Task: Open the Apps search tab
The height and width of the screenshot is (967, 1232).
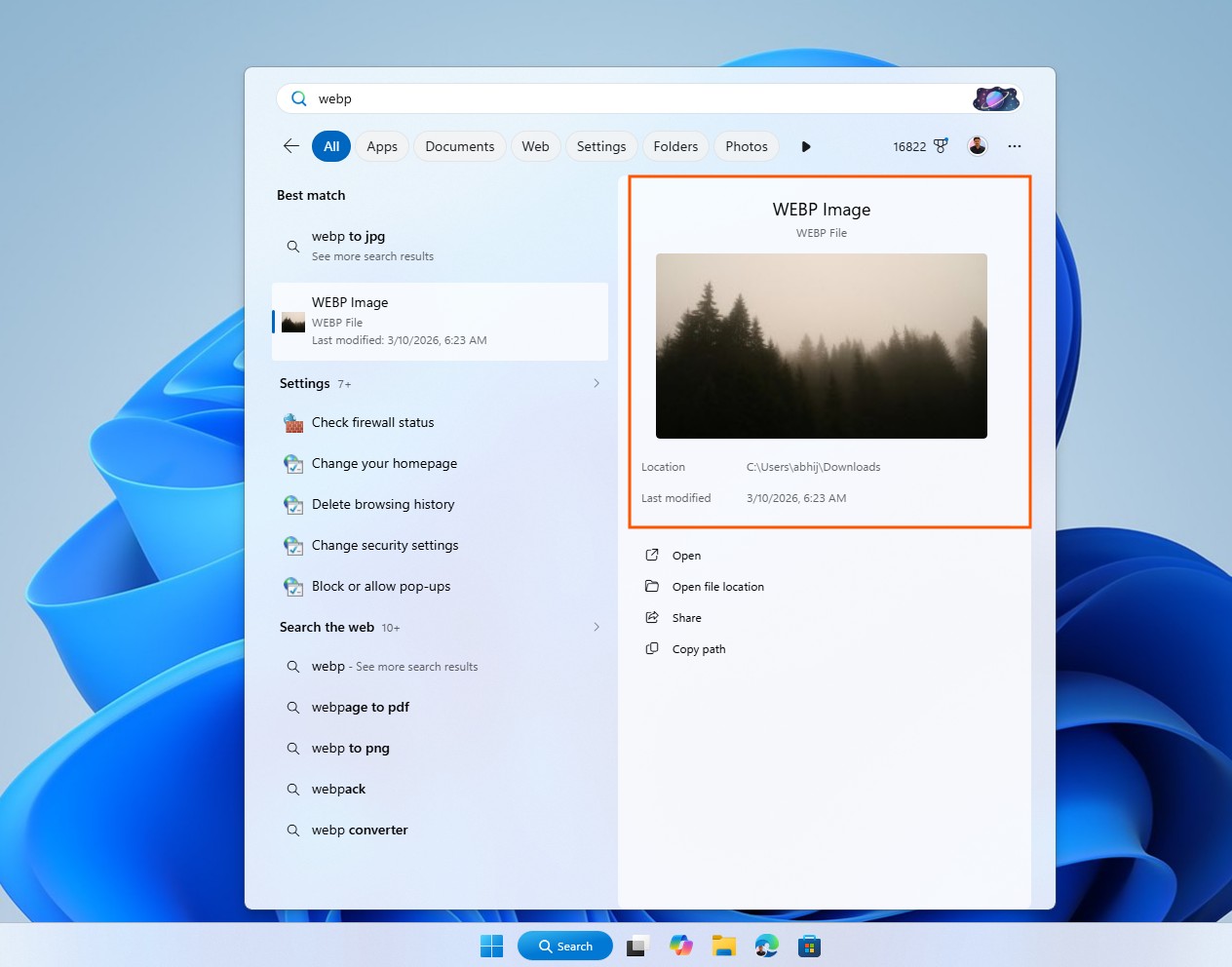Action: [x=381, y=145]
